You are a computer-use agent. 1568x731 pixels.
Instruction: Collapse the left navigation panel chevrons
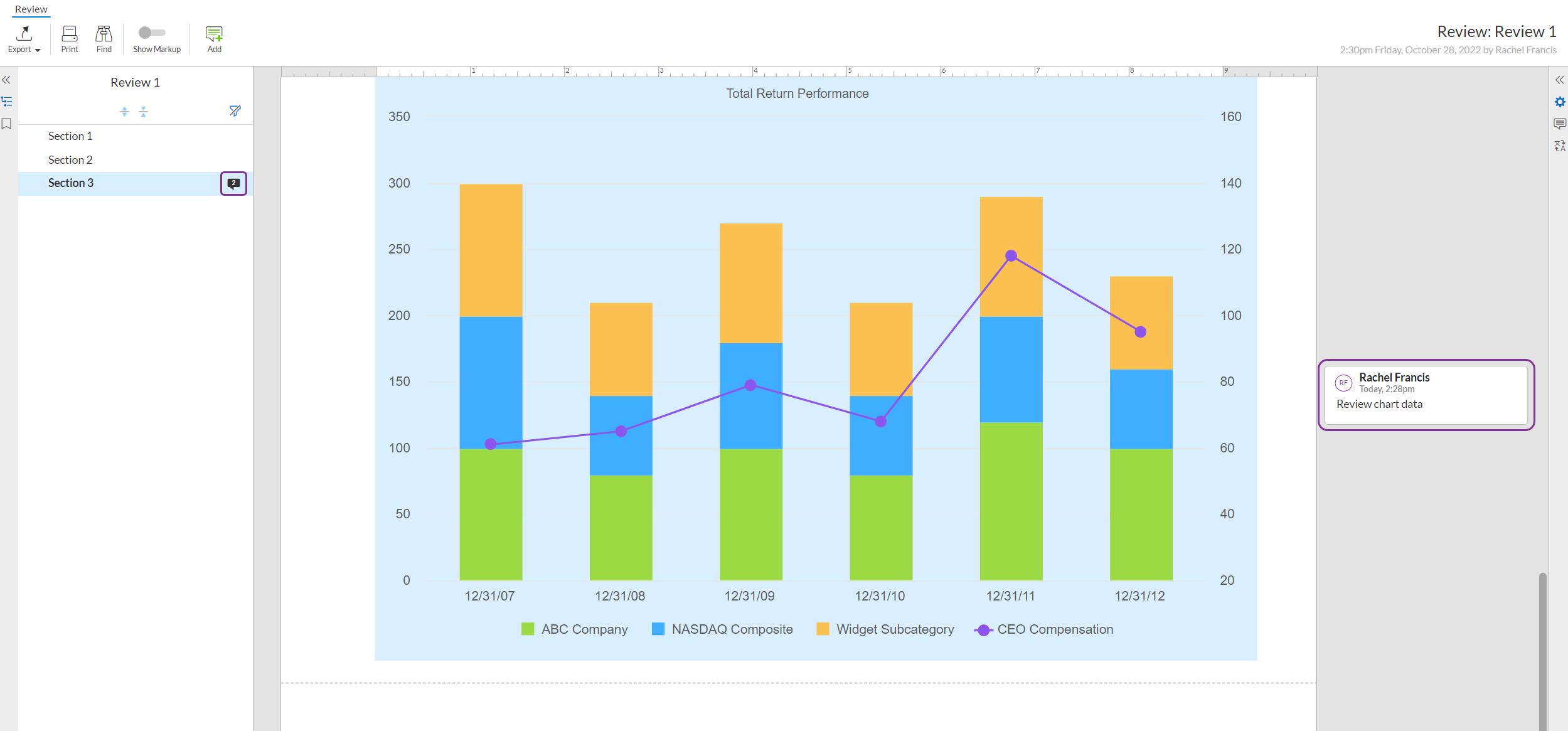pyautogui.click(x=6, y=80)
